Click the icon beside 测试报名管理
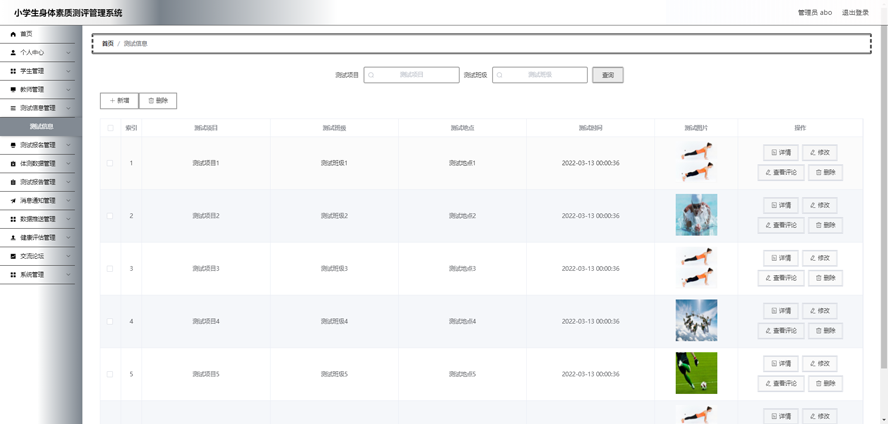Viewport: 888px width, 424px height. point(13,145)
